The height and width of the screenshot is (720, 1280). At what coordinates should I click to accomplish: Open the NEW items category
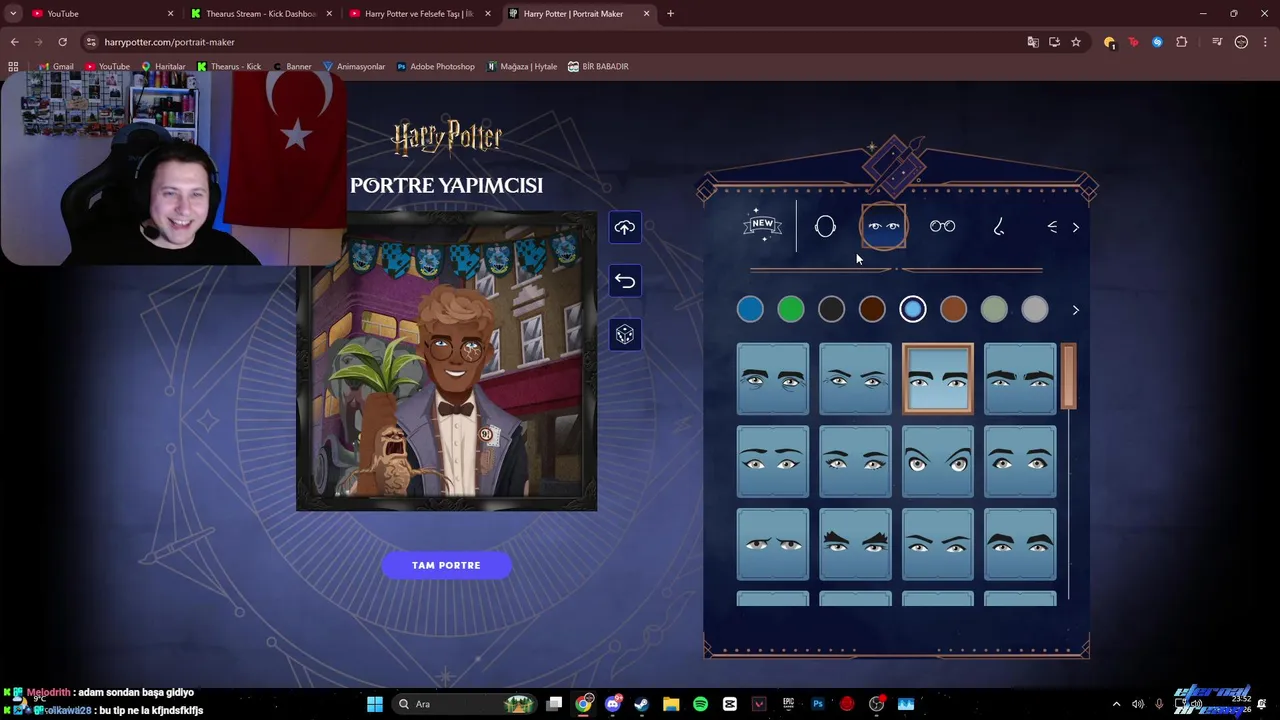(x=763, y=227)
